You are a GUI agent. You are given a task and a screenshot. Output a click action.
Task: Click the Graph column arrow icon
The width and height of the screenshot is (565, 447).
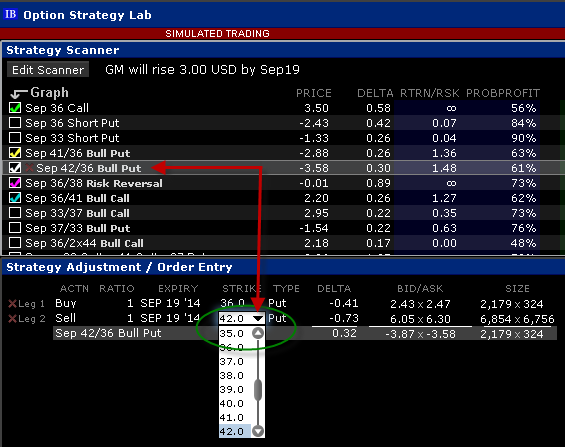[19, 94]
